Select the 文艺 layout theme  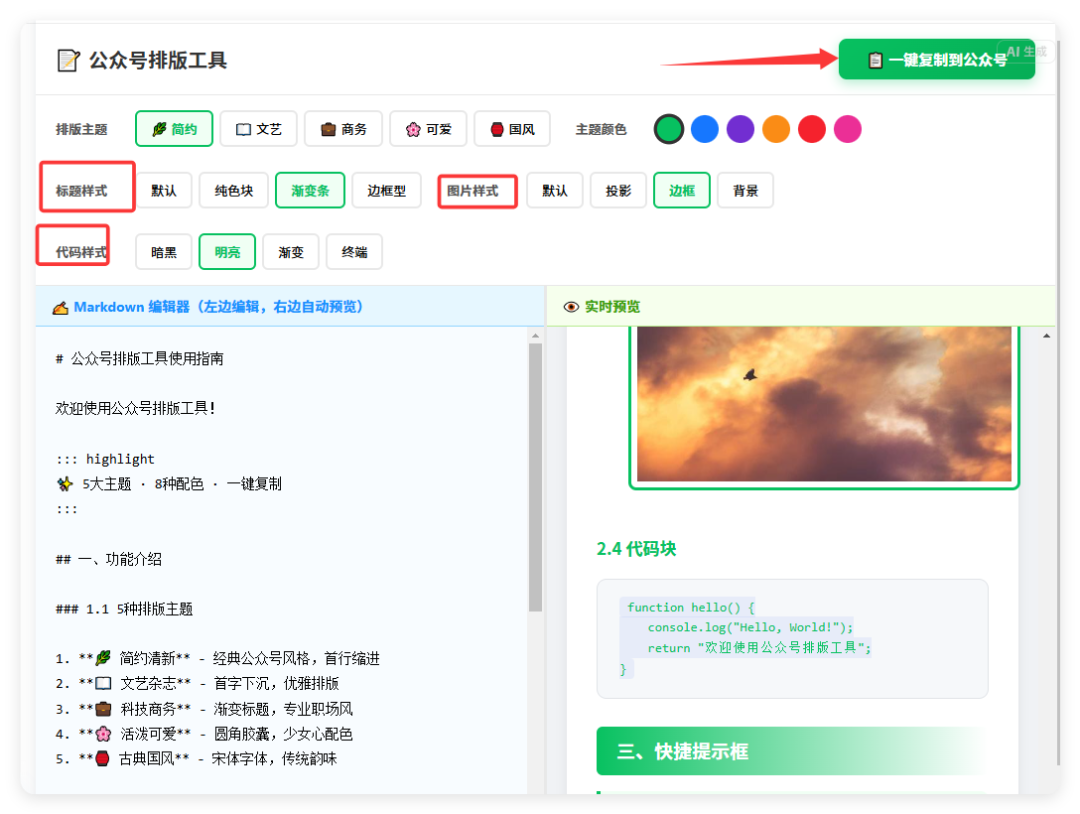[x=258, y=129]
